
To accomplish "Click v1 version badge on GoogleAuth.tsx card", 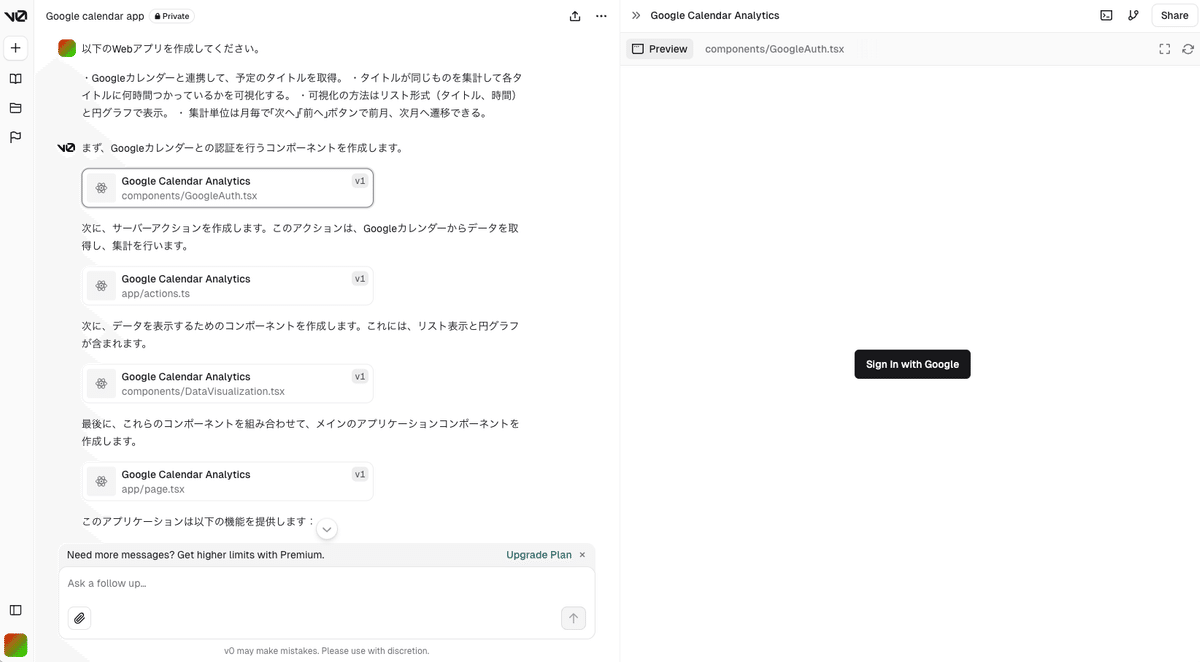I will pos(360,181).
